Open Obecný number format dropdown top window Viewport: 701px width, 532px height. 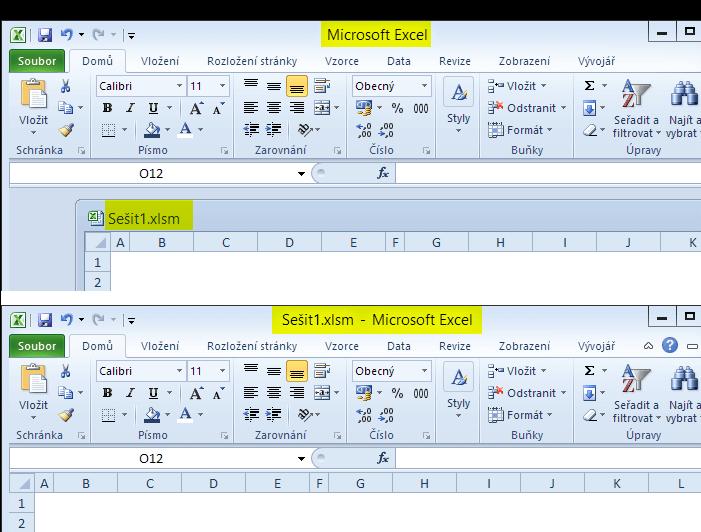424,85
